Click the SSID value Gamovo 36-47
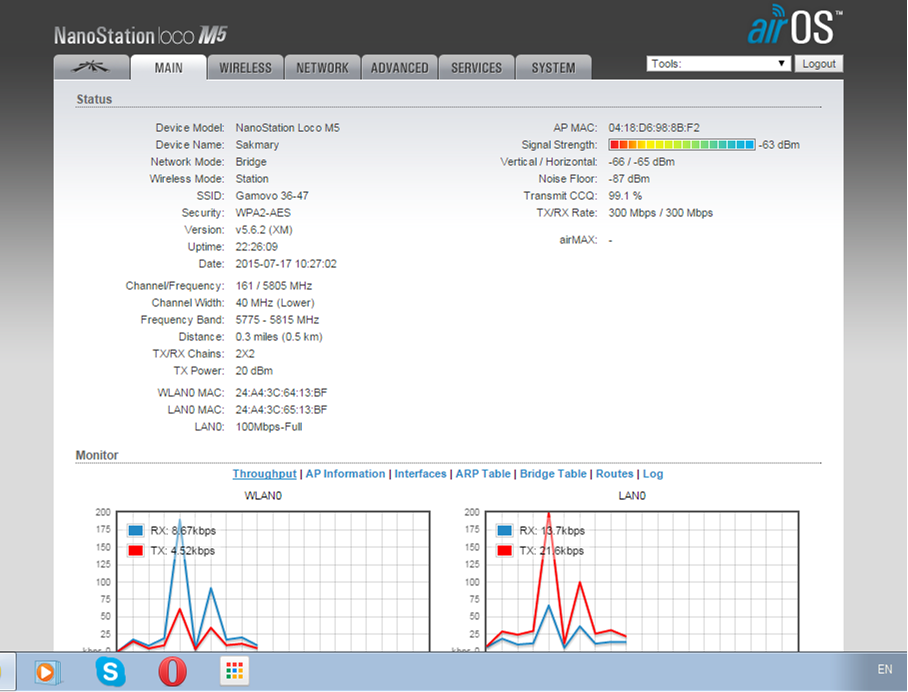908x692 pixels. click(272, 196)
